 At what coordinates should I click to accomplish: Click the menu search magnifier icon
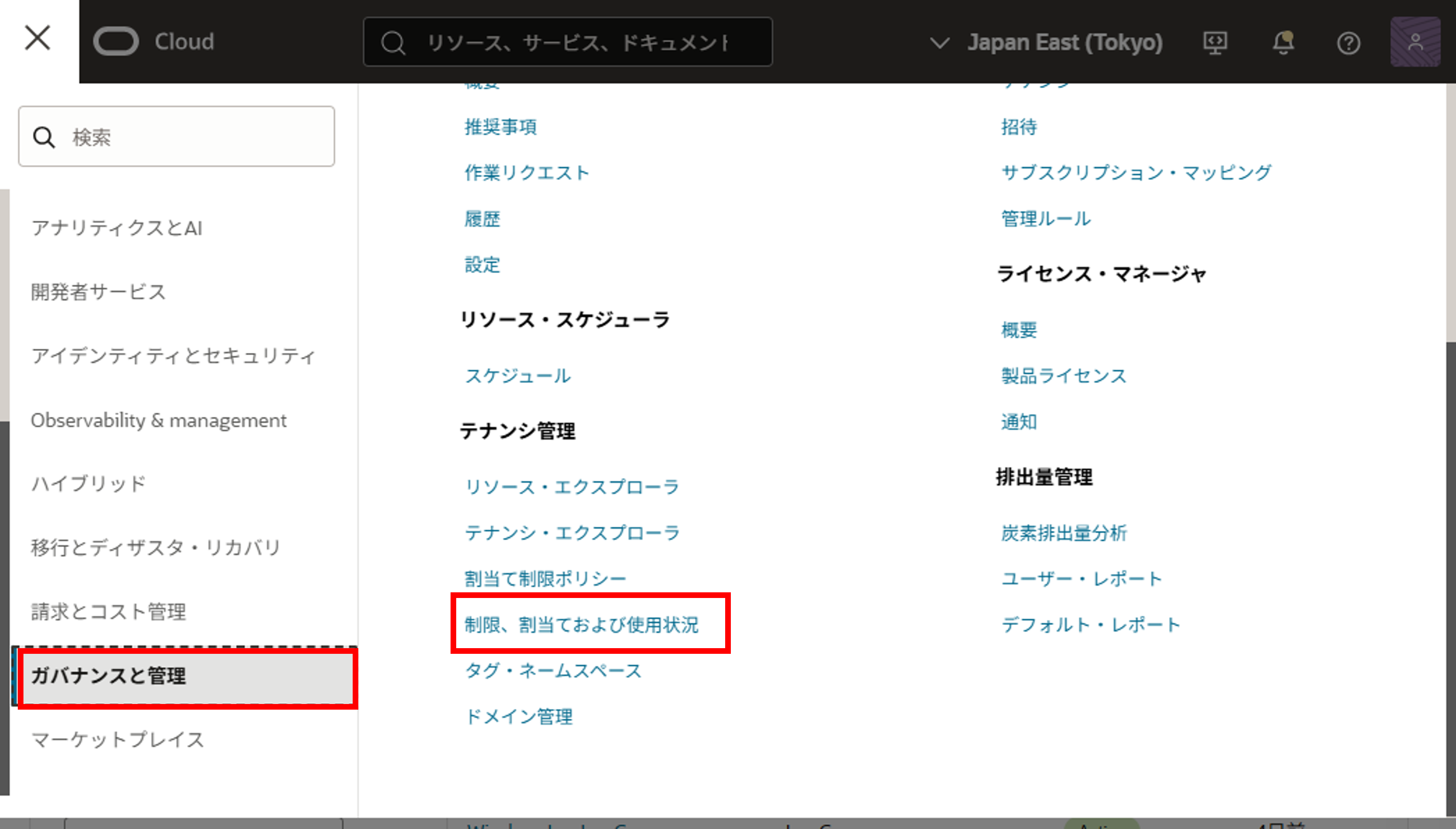coord(44,137)
